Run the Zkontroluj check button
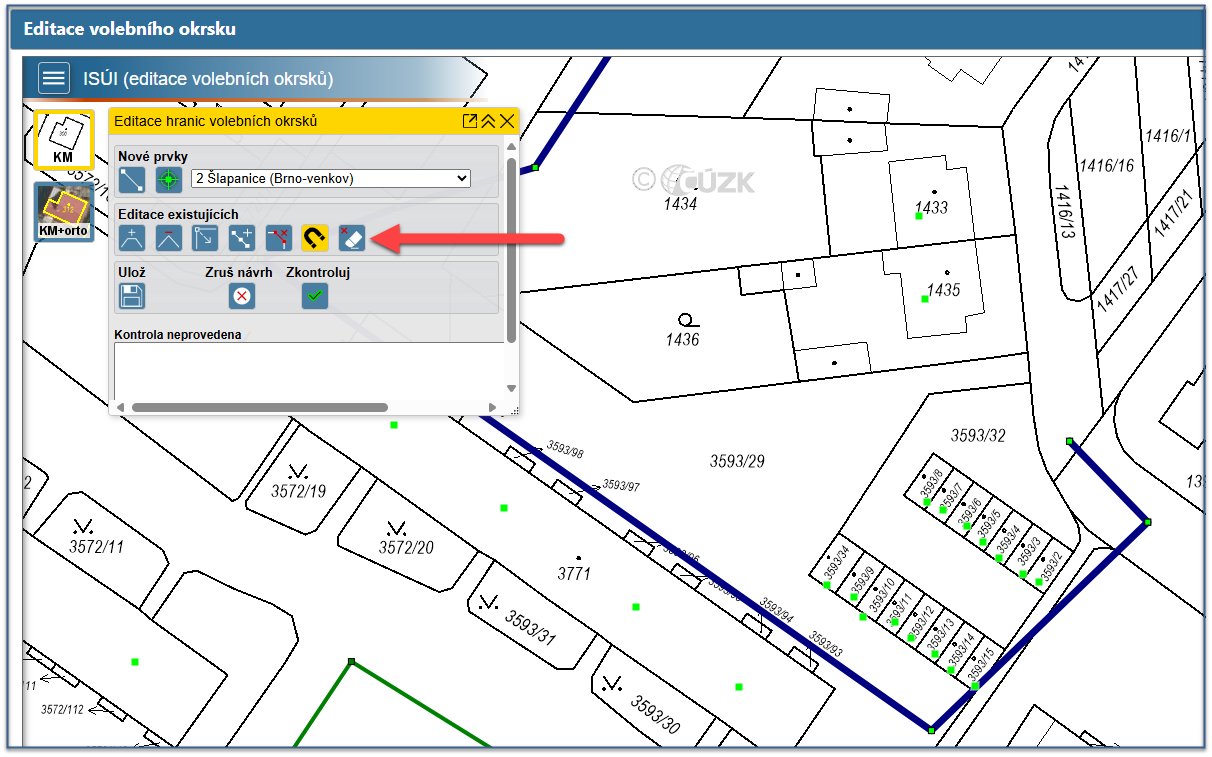The width and height of the screenshot is (1212, 757). point(315,296)
